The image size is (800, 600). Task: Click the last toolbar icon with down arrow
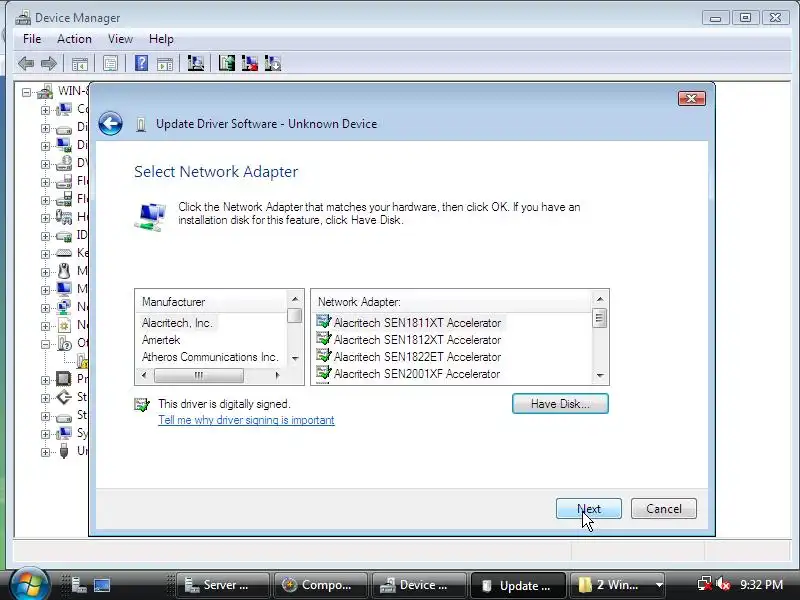point(273,63)
